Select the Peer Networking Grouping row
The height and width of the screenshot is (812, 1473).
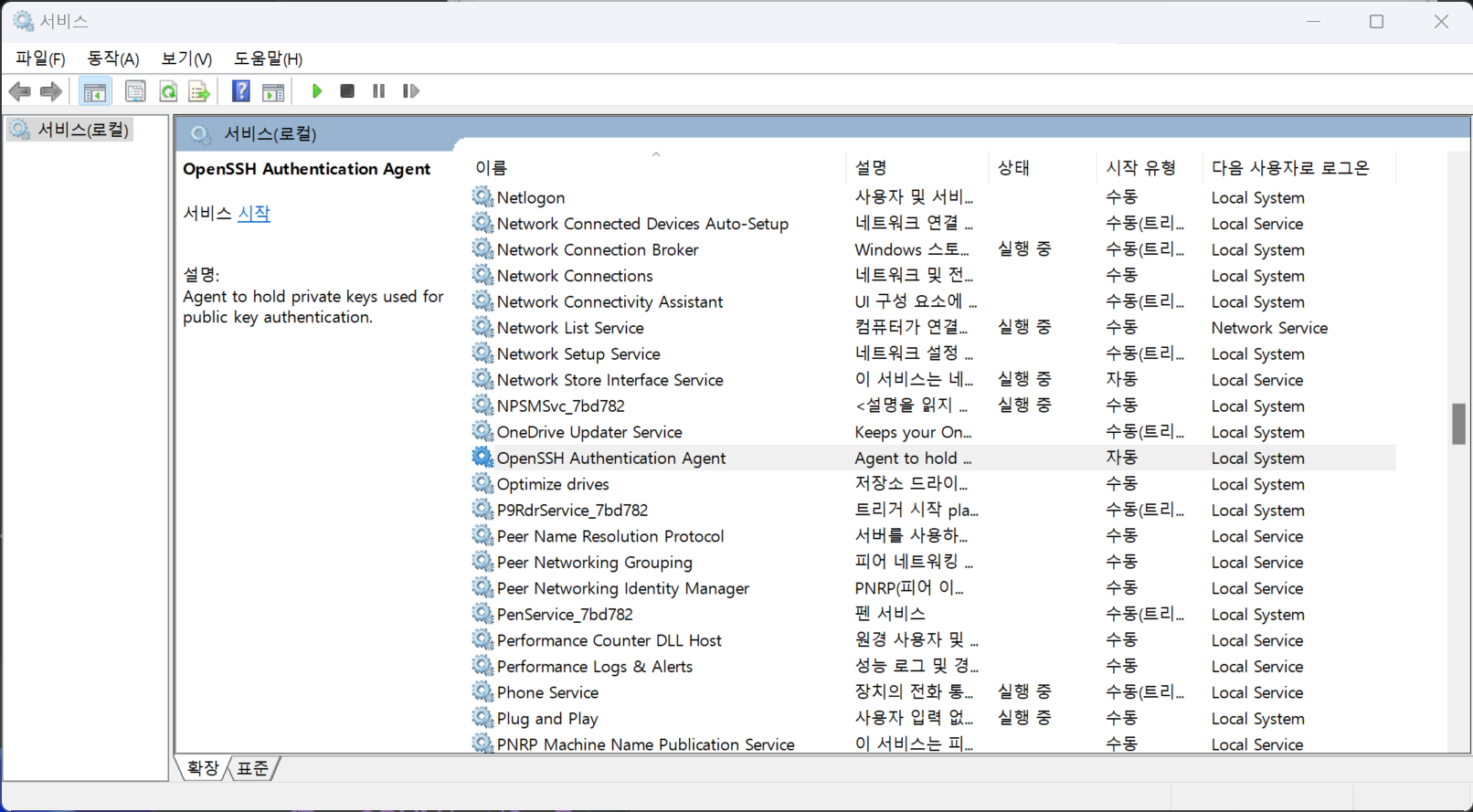933,562
